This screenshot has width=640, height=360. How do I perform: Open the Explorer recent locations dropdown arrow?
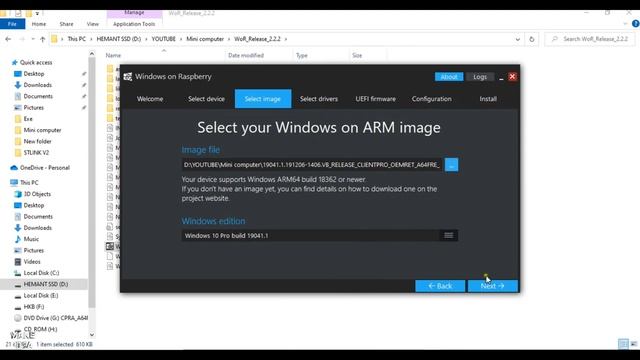pyautogui.click(x=33, y=39)
